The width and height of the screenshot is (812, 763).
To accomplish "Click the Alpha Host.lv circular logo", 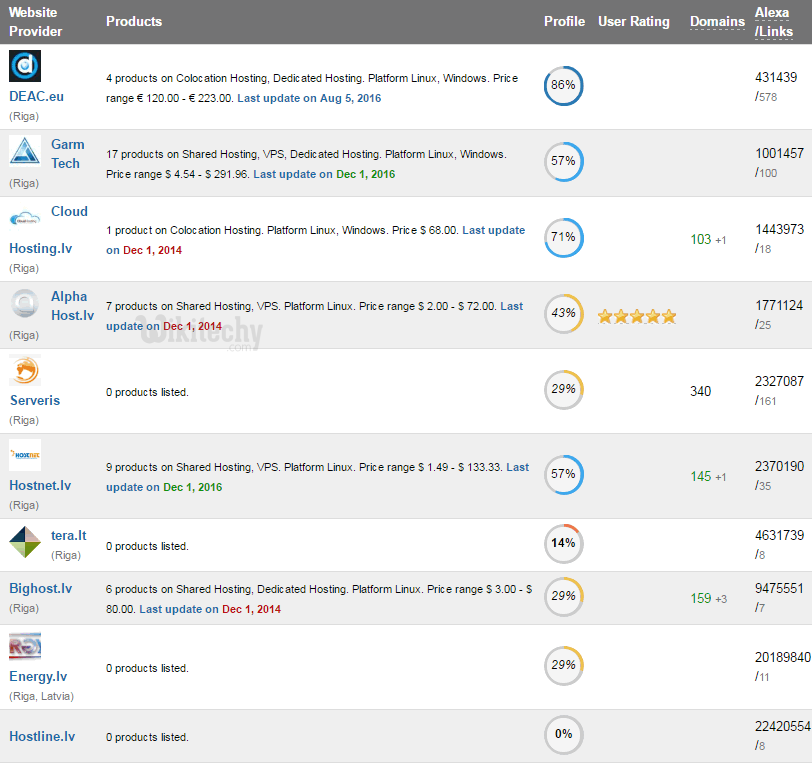I will point(24,303).
